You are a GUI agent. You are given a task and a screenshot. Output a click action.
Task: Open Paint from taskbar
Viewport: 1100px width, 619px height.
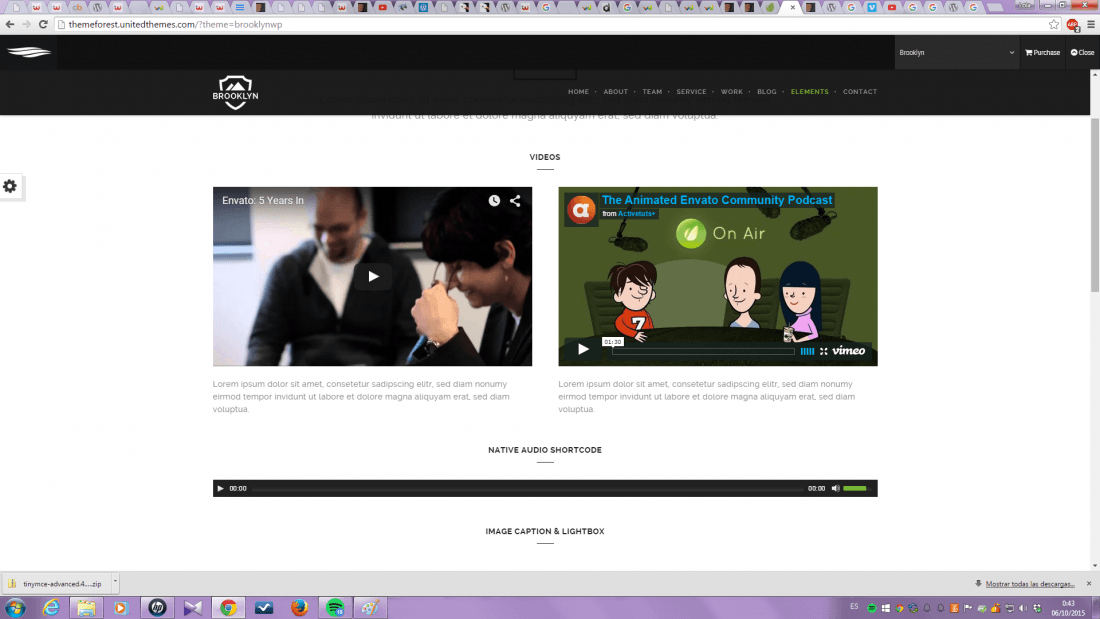pos(370,608)
